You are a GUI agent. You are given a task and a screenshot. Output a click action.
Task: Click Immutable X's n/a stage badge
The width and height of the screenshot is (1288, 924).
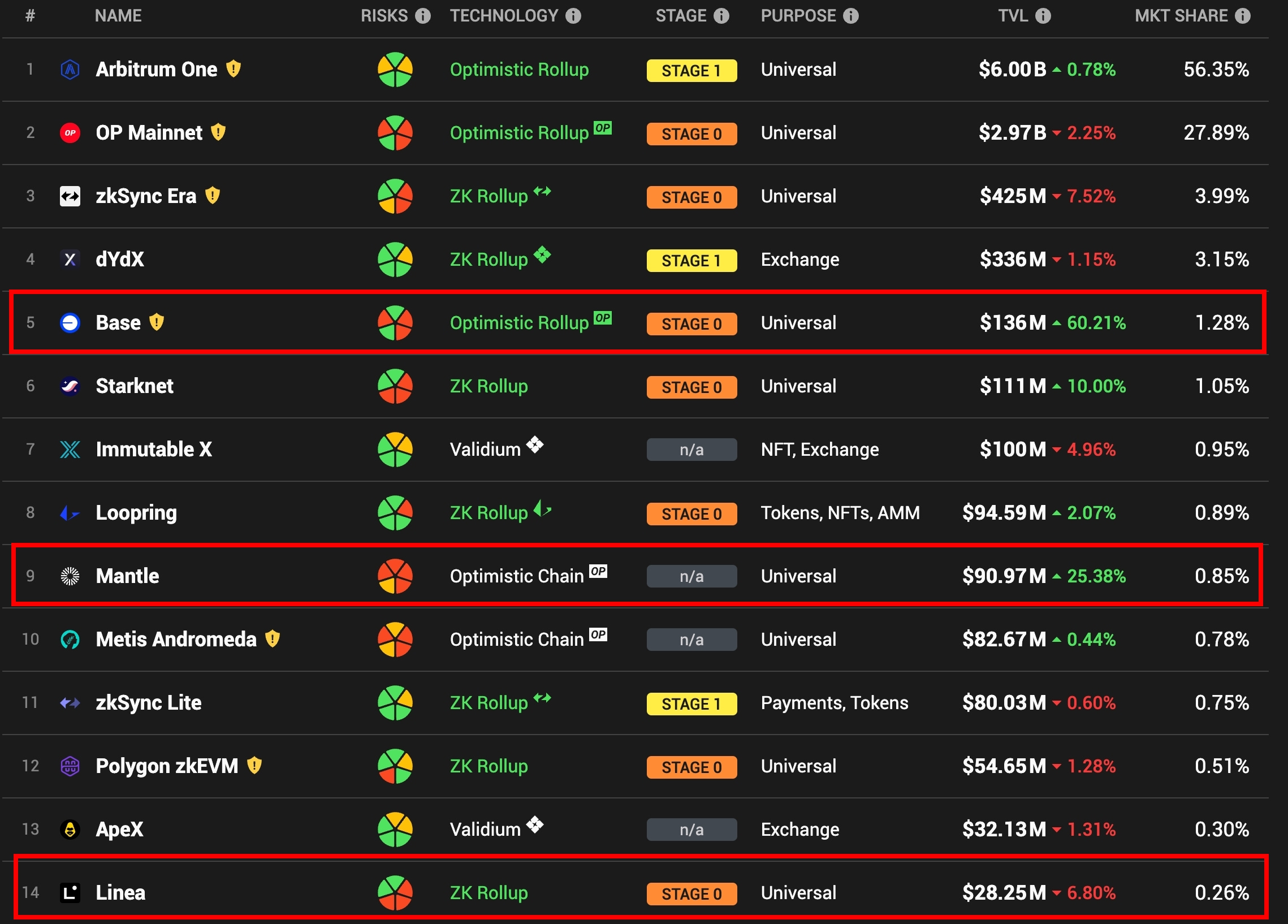coord(691,450)
